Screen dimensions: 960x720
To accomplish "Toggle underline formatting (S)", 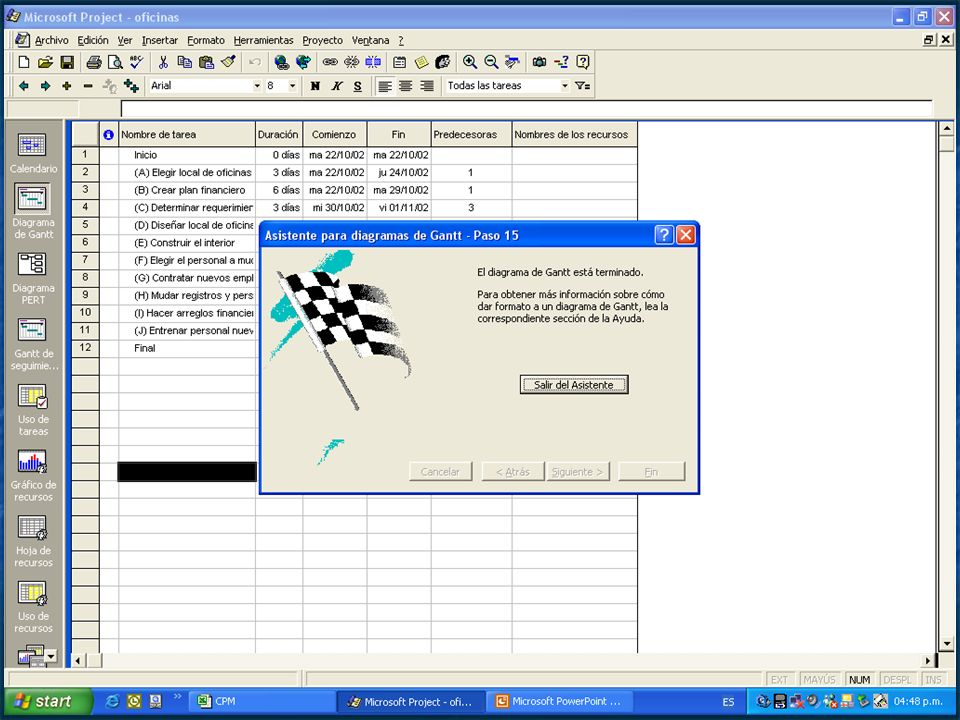I will [x=358, y=86].
